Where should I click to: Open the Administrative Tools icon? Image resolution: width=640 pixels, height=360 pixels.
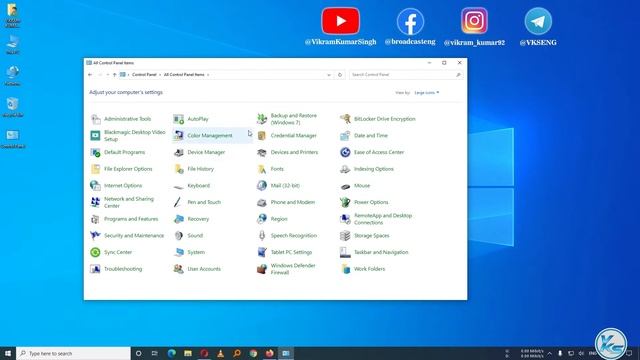[x=96, y=119]
